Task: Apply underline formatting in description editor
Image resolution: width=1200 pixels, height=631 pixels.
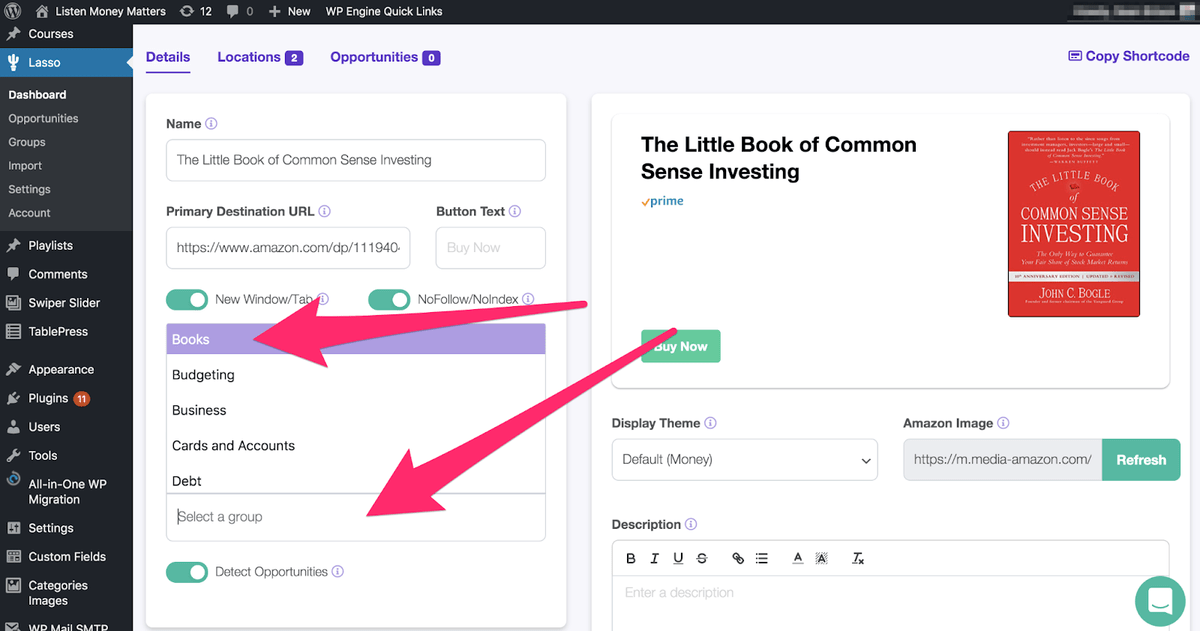Action: (678, 559)
